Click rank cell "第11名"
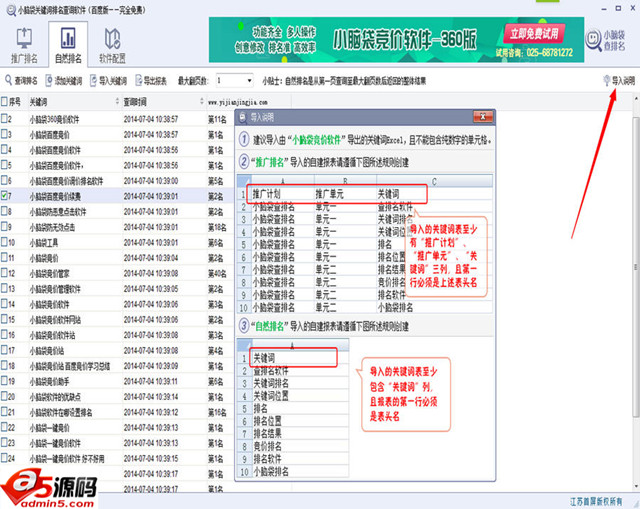The width and height of the screenshot is (640, 509). [217, 119]
